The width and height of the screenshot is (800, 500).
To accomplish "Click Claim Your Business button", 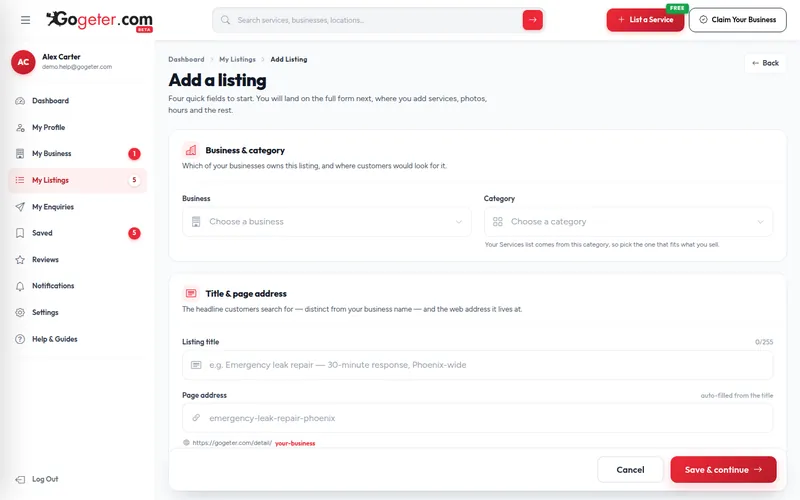I will tap(737, 20).
